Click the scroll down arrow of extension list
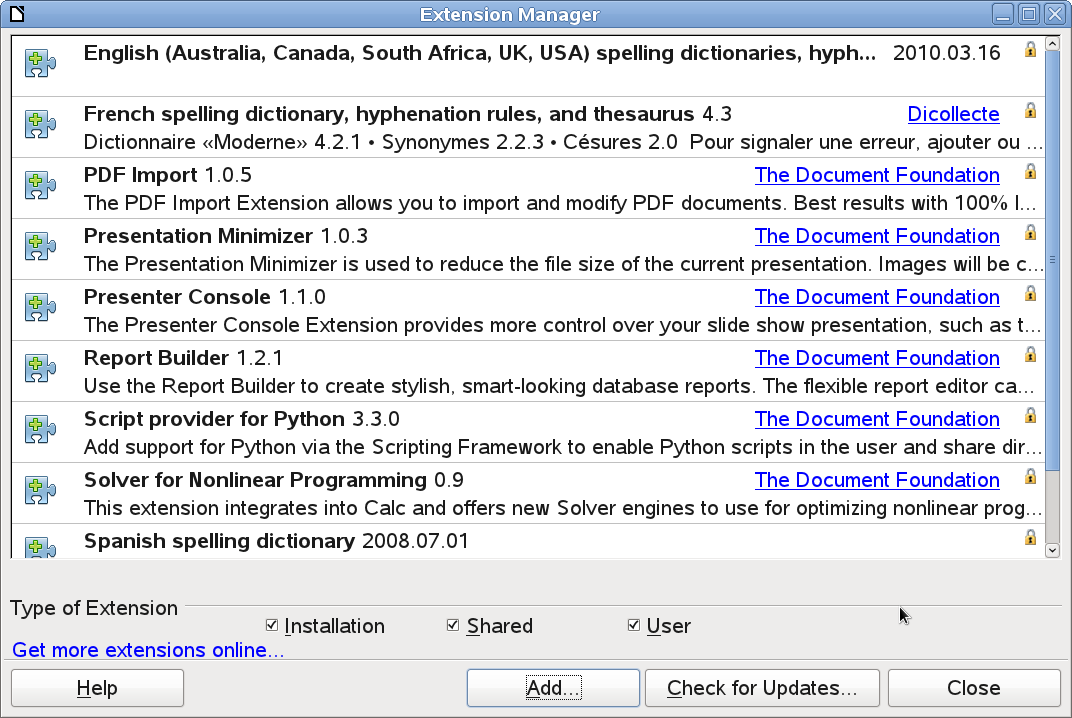The image size is (1072, 718). point(1053,550)
